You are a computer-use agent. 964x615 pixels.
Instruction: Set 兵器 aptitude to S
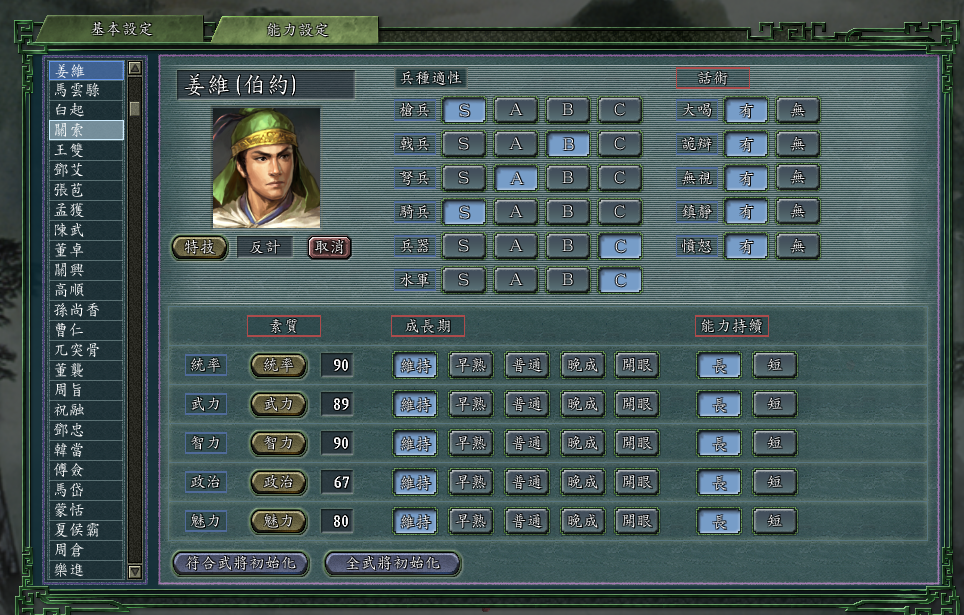pyautogui.click(x=464, y=246)
